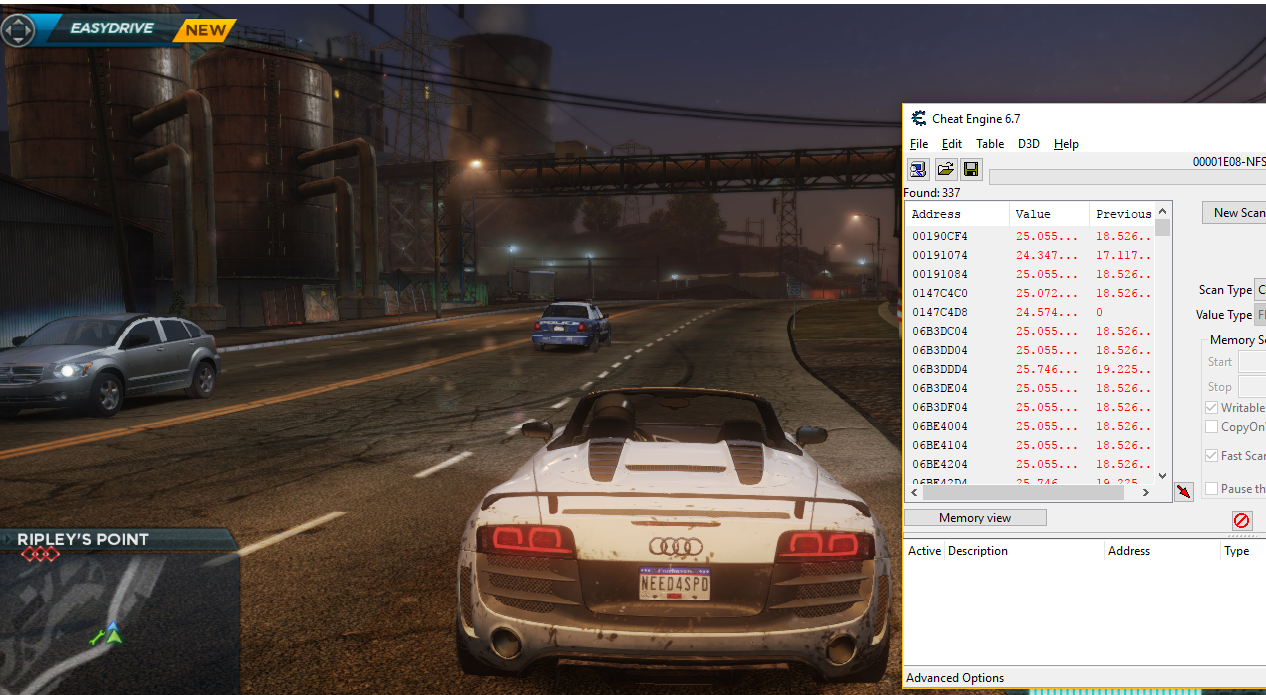Click the Active column in address table
The height and width of the screenshot is (695, 1266).
pos(924,551)
